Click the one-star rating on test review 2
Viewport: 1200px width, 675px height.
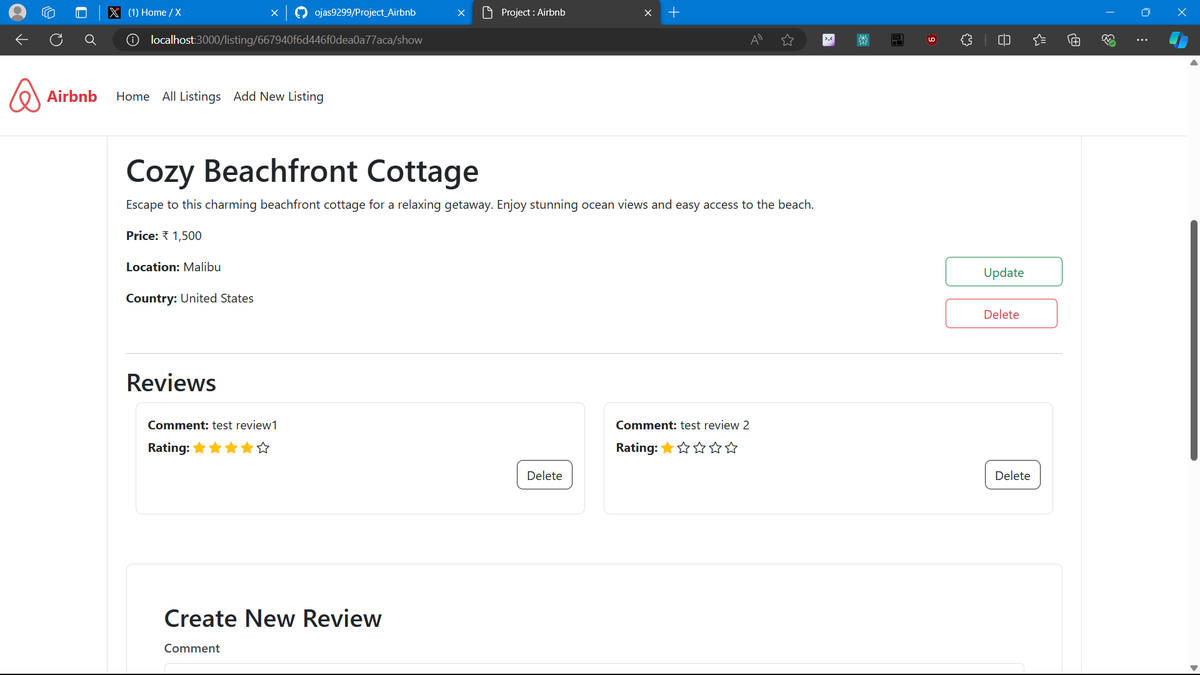(x=700, y=448)
